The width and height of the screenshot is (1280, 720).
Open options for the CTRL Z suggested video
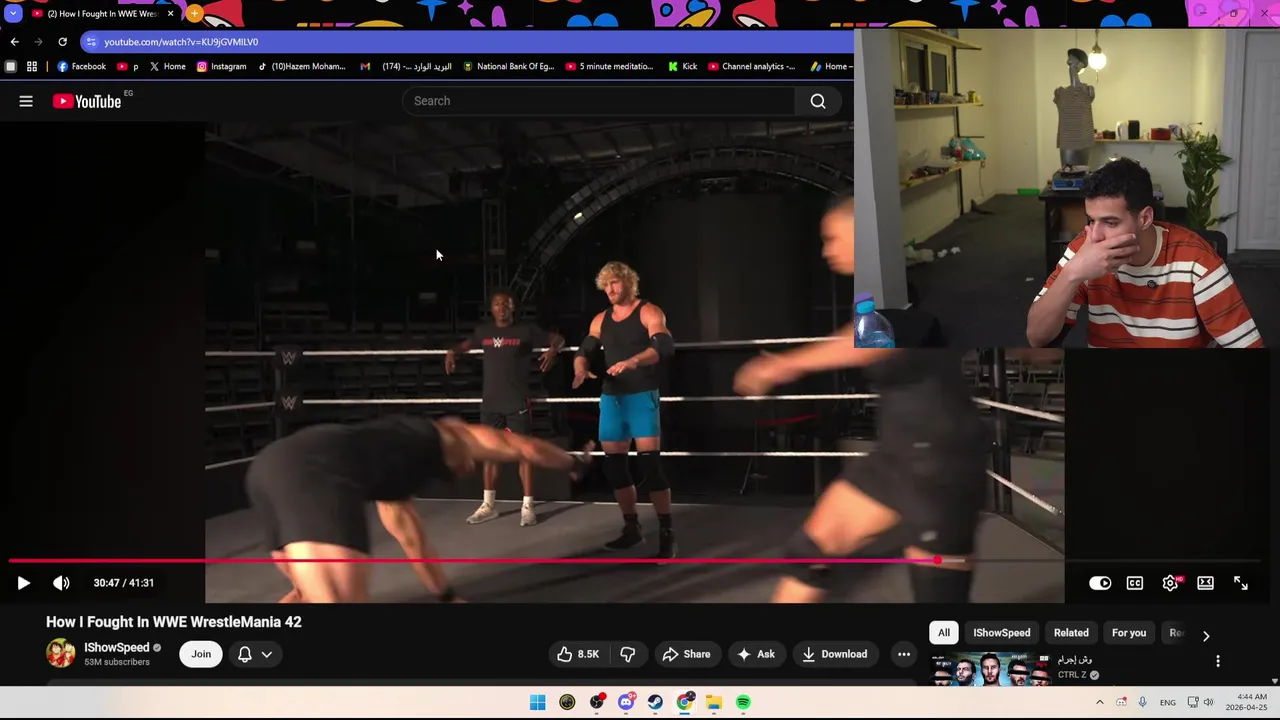1218,661
